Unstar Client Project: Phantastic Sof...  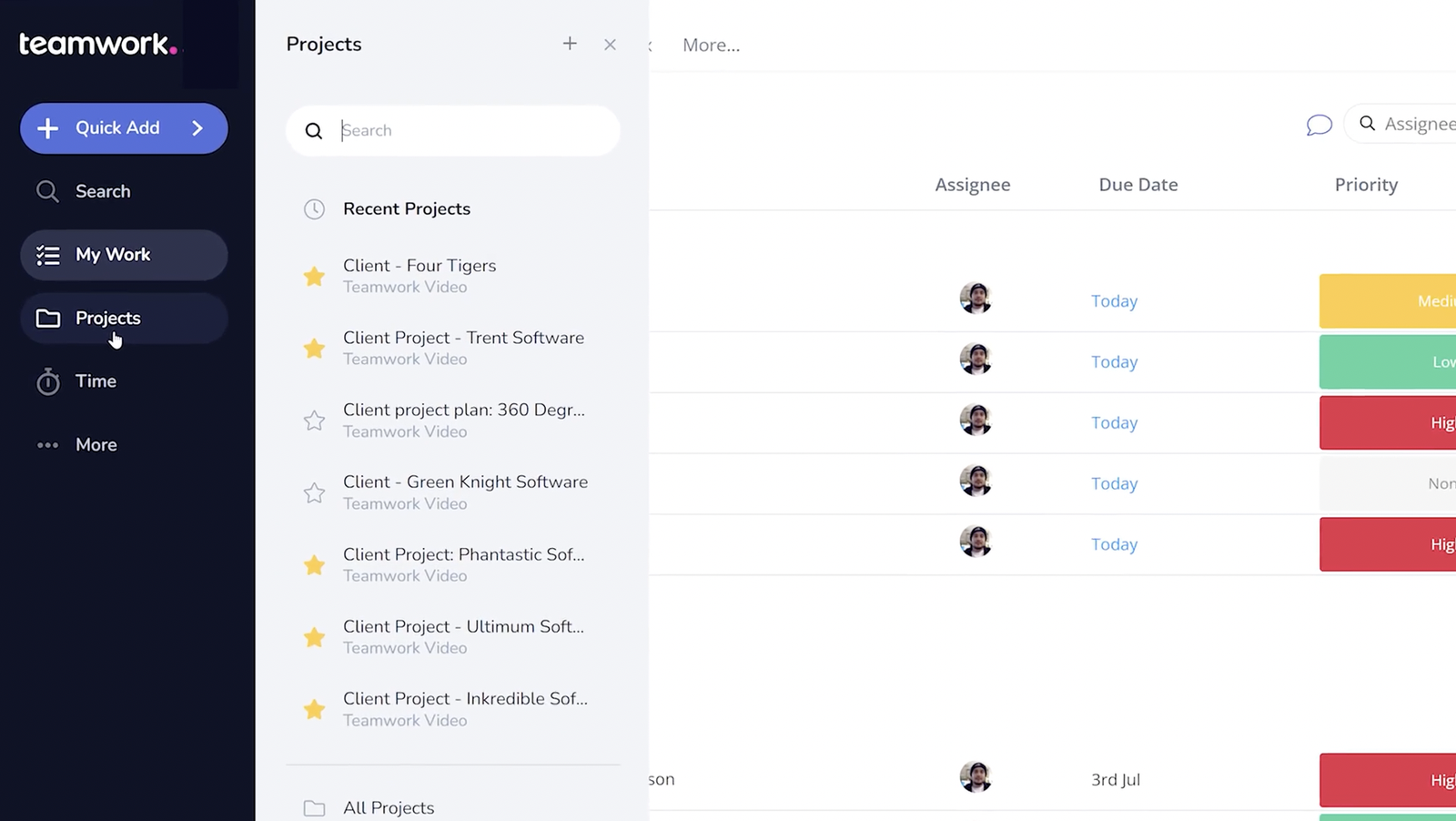tap(314, 565)
